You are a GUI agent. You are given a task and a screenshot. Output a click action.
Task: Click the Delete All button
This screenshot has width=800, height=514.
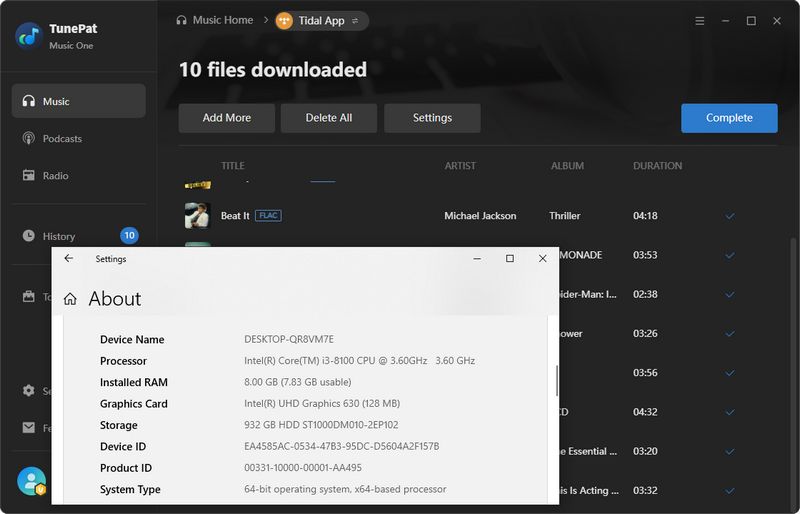tap(329, 118)
